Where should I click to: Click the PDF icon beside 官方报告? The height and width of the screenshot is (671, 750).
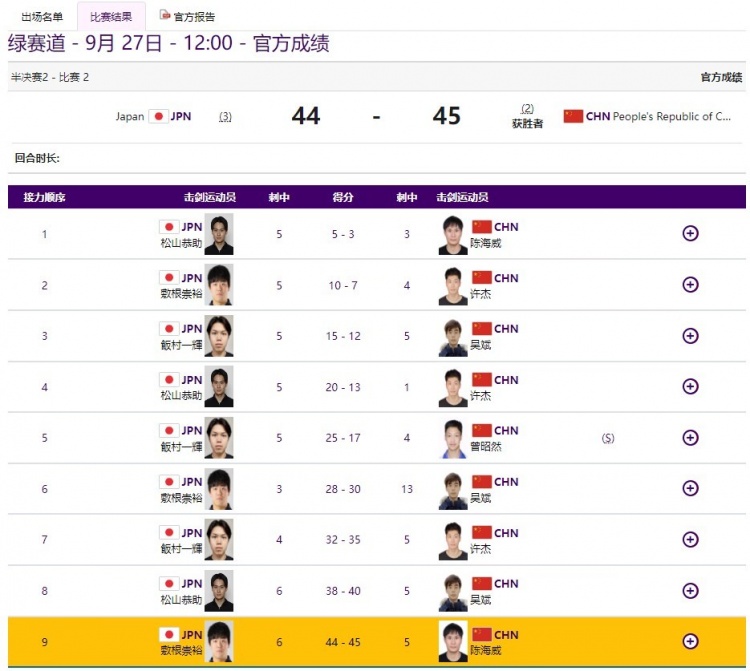pyautogui.click(x=165, y=15)
